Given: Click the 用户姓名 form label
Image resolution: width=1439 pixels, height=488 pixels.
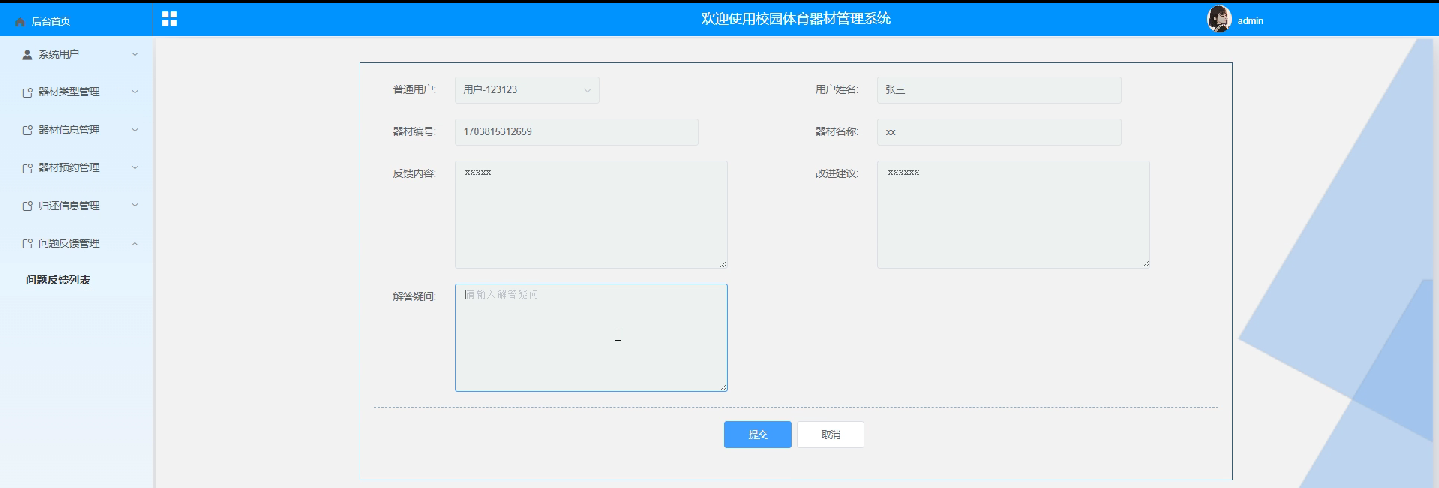Looking at the screenshot, I should (836, 90).
